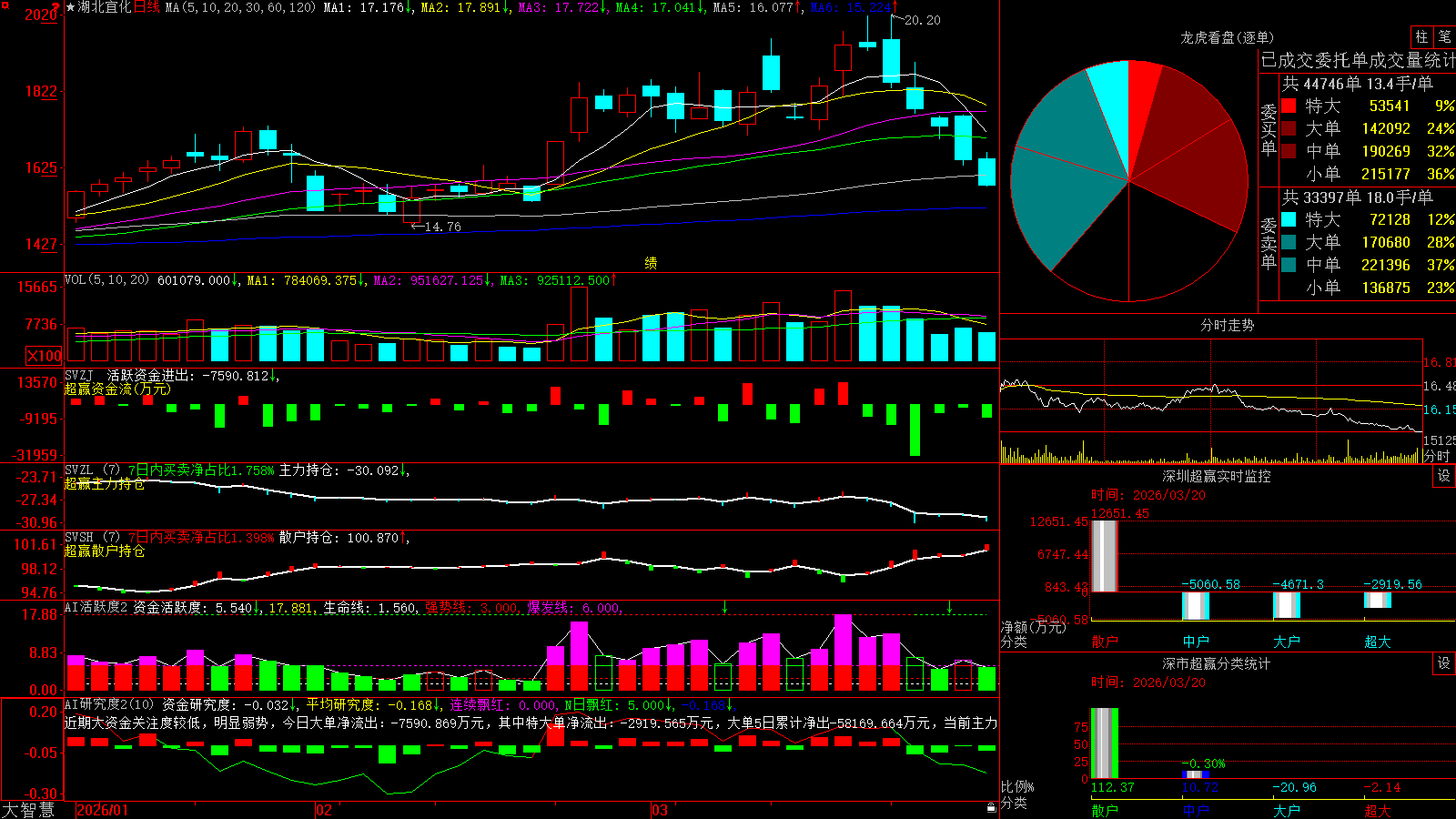Switch to 笔 tick view in 龙虎看盘
Screen dimensions: 1456x819
[1444, 37]
